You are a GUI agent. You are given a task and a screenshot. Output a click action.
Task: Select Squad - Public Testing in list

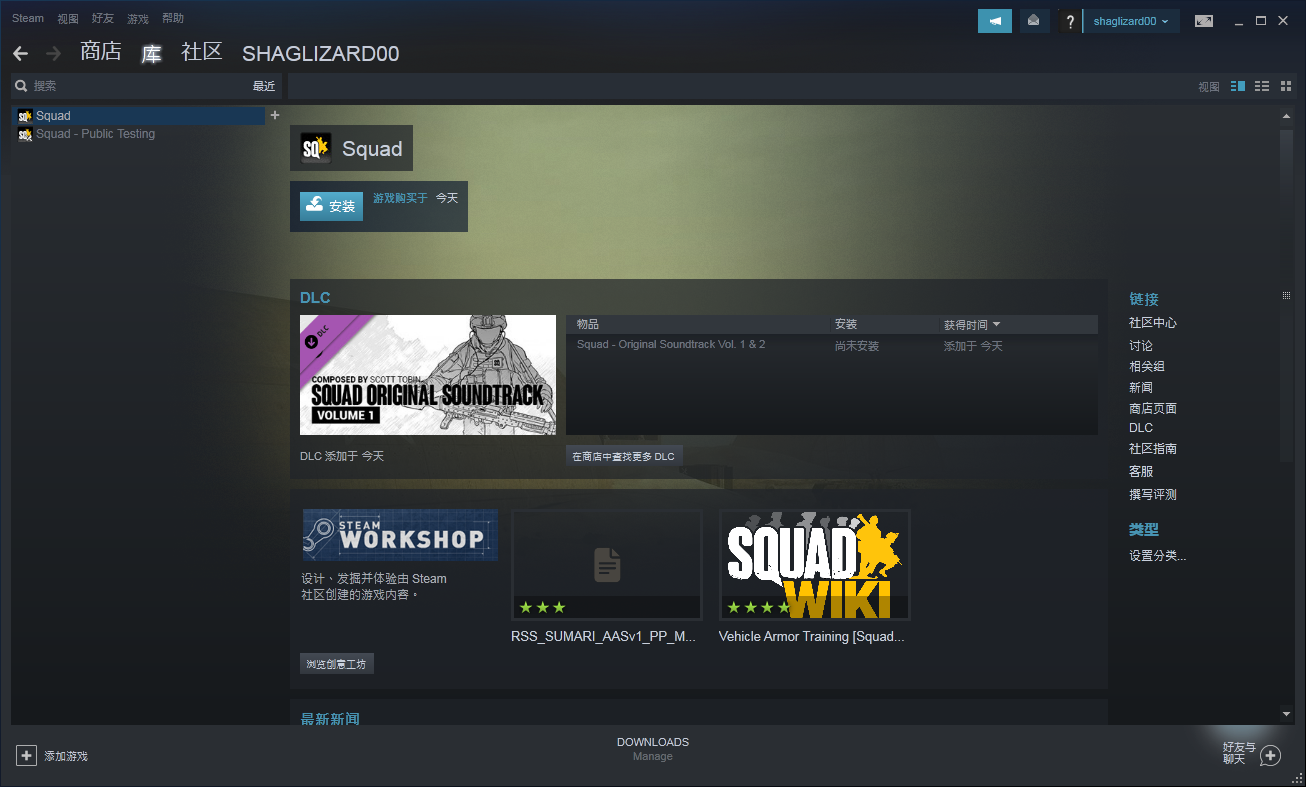point(139,134)
